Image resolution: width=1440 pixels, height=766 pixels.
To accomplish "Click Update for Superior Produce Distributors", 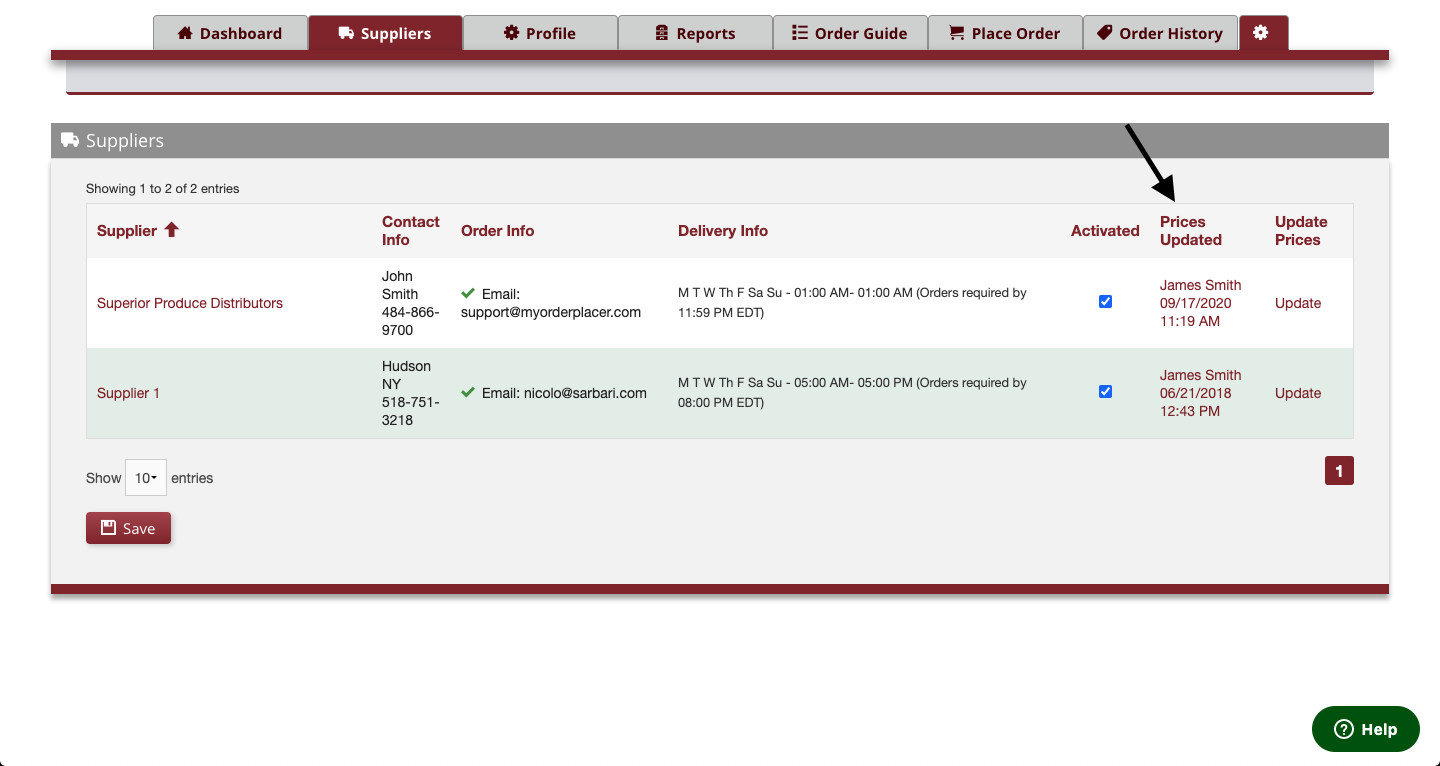I will [1297, 303].
